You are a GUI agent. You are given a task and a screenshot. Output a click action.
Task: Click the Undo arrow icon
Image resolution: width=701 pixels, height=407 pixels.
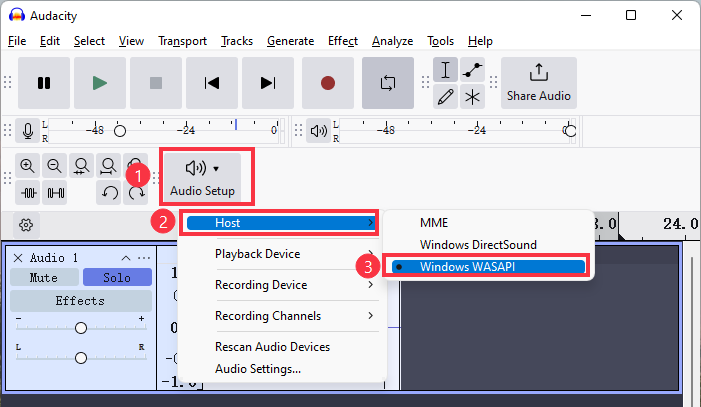click(109, 193)
